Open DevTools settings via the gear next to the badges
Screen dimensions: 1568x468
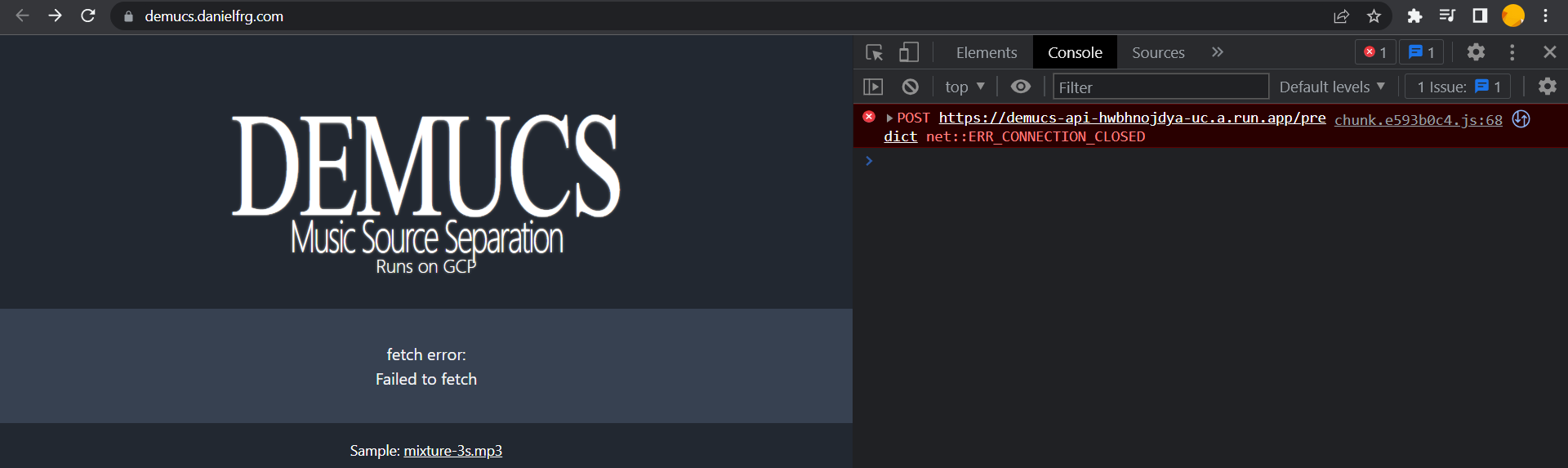point(1476,52)
